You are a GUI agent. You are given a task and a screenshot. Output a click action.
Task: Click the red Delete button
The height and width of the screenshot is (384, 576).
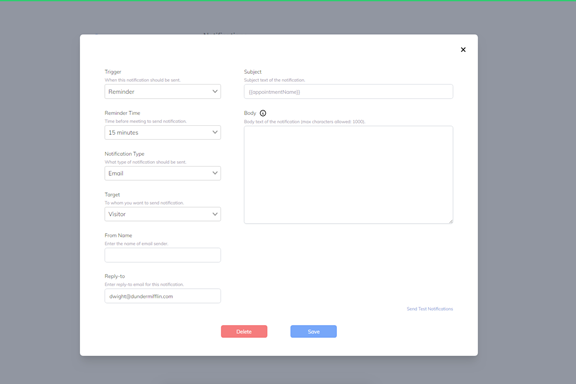[x=244, y=331]
